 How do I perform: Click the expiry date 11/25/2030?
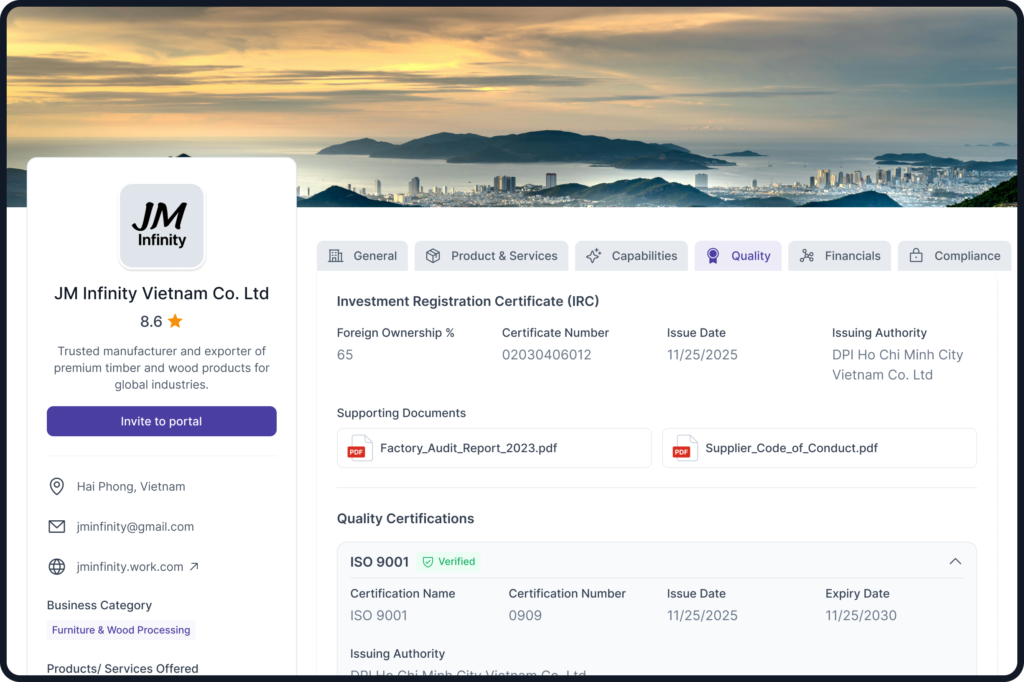(x=861, y=615)
